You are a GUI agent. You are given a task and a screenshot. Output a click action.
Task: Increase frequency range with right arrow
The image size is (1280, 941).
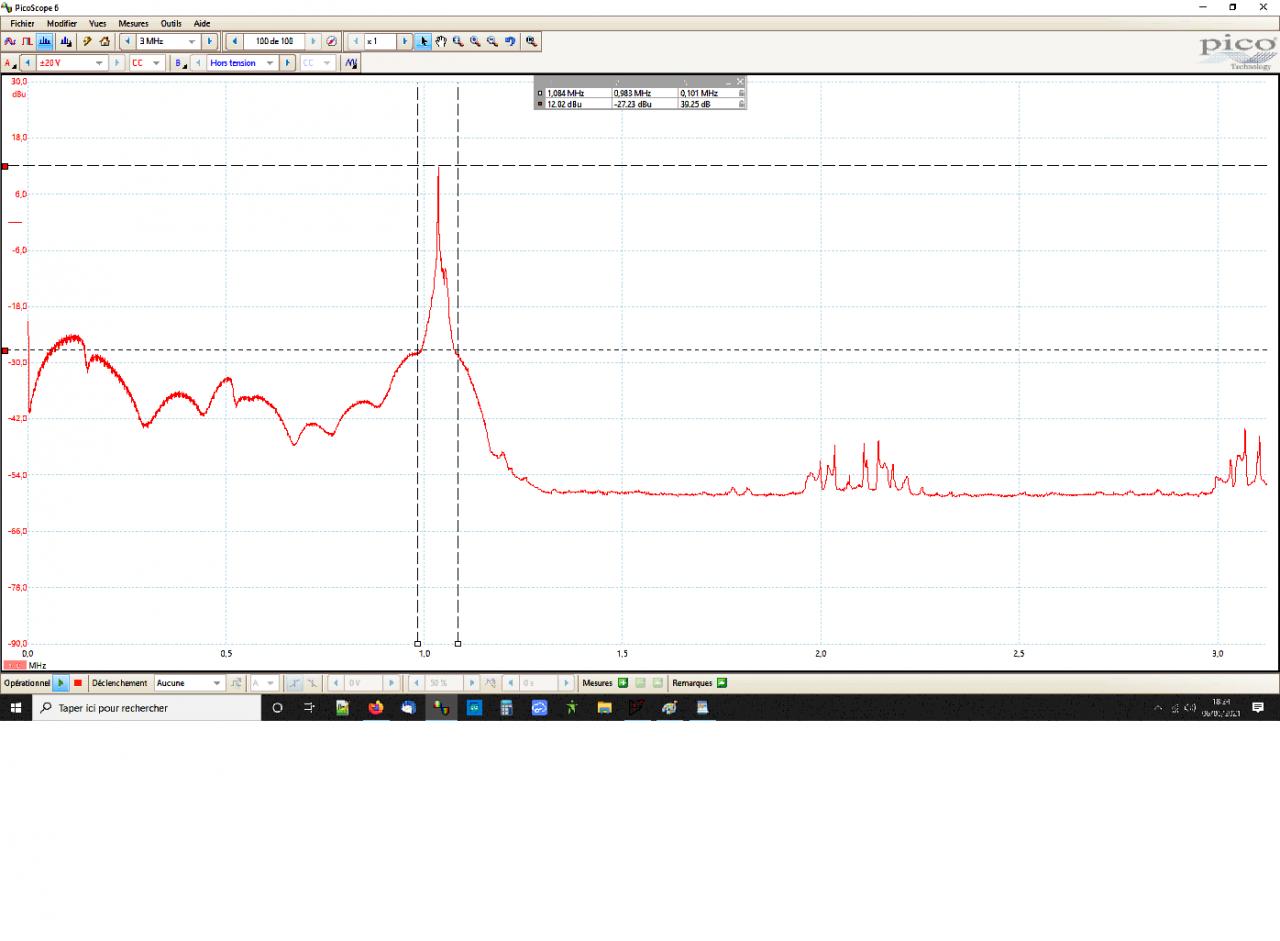(x=210, y=41)
